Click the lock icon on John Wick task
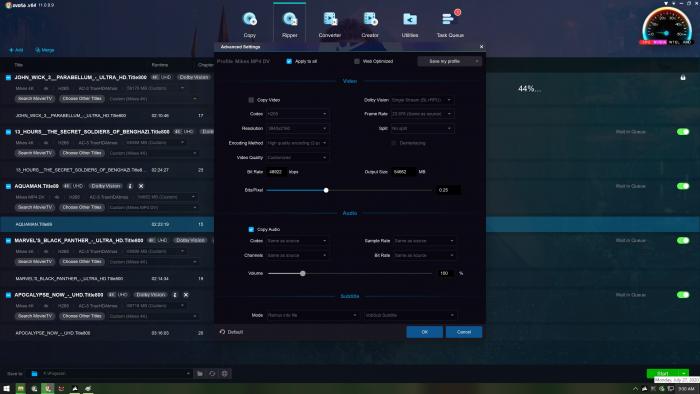 [x=683, y=77]
